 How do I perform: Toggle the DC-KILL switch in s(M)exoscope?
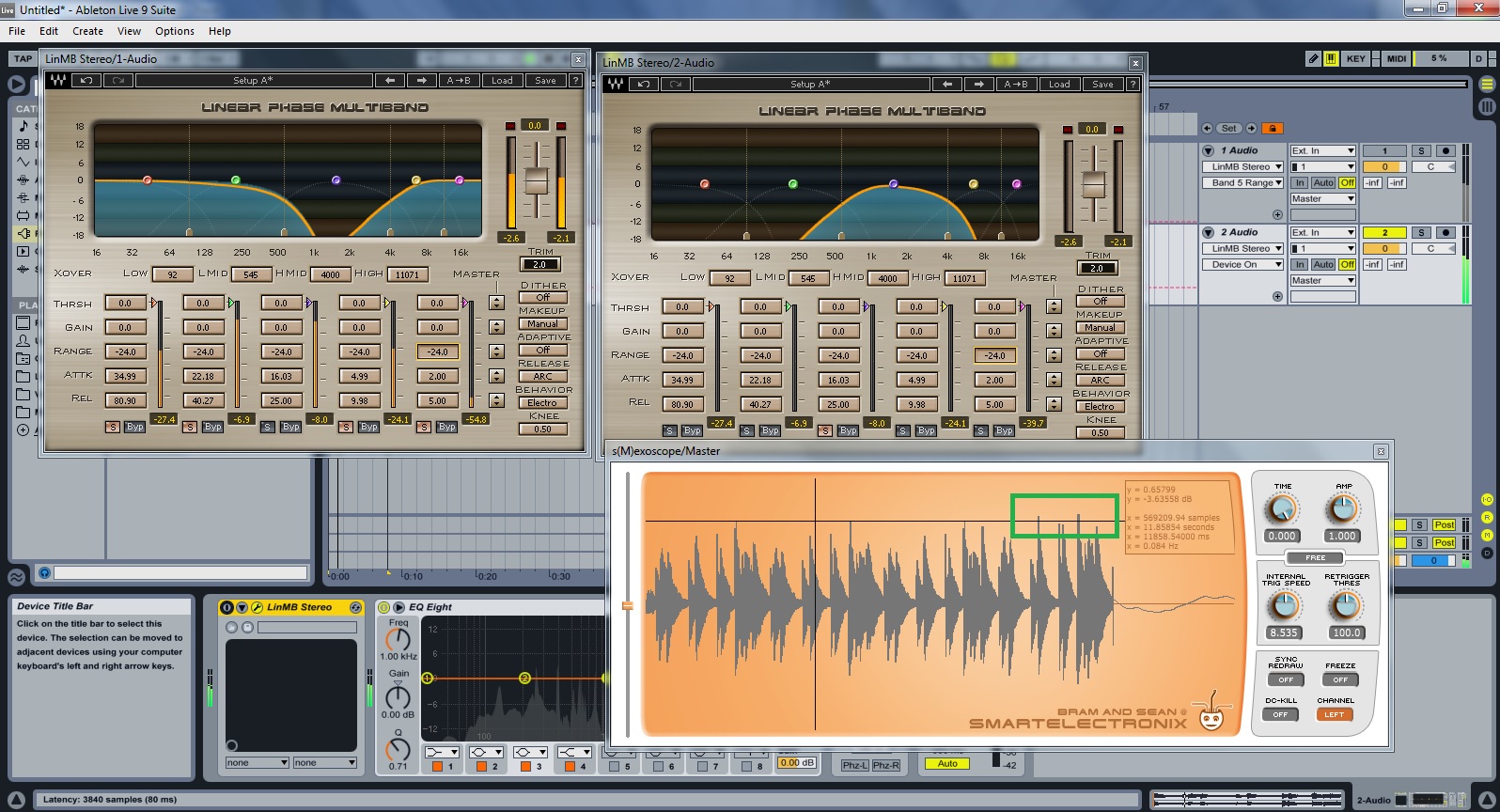click(x=1280, y=714)
